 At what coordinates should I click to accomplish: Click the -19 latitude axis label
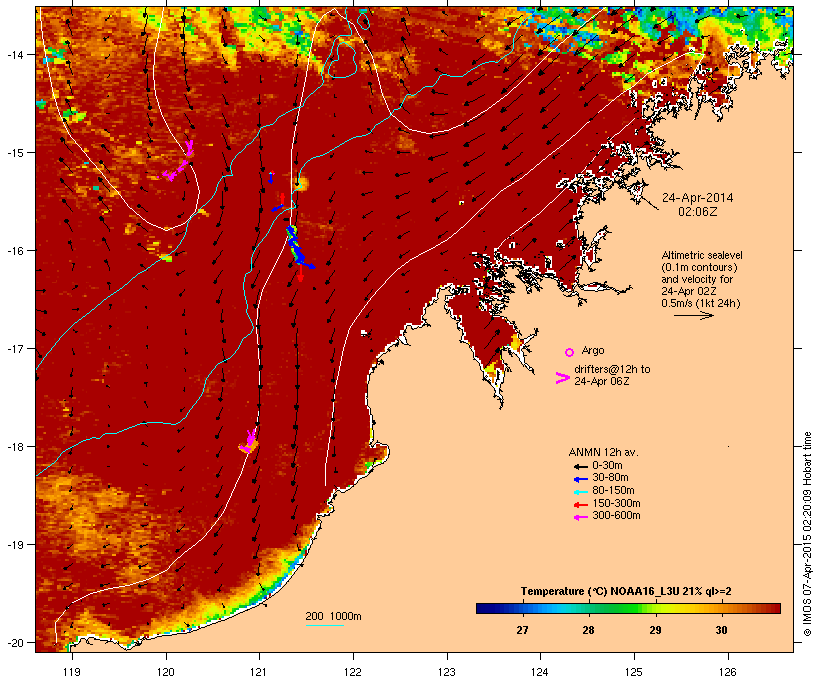pyautogui.click(x=15, y=545)
